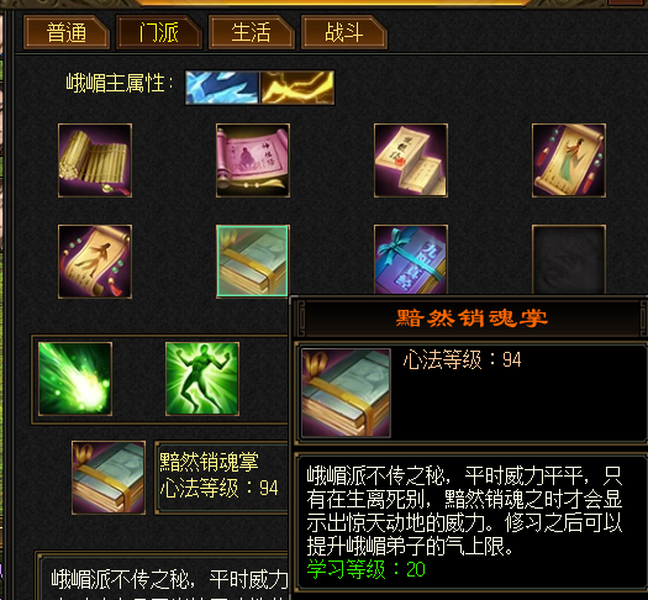Open the 门派 skills tab

159,32
